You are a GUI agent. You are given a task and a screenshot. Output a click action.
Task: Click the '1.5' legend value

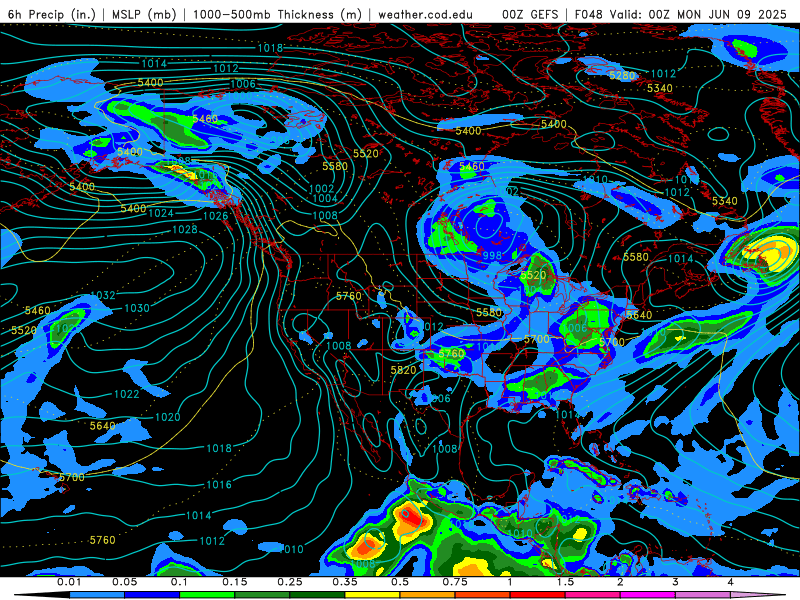tap(565, 582)
